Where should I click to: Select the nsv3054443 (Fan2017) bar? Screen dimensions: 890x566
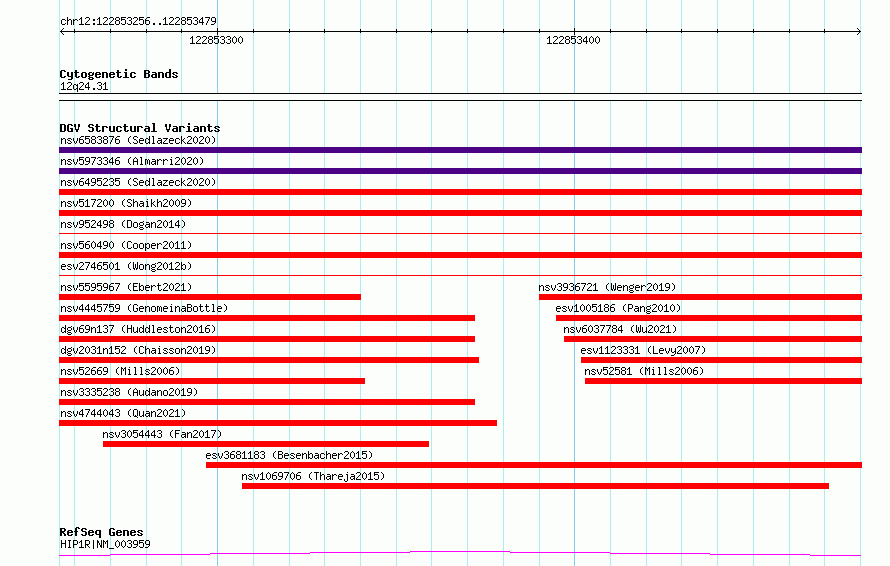pyautogui.click(x=266, y=444)
